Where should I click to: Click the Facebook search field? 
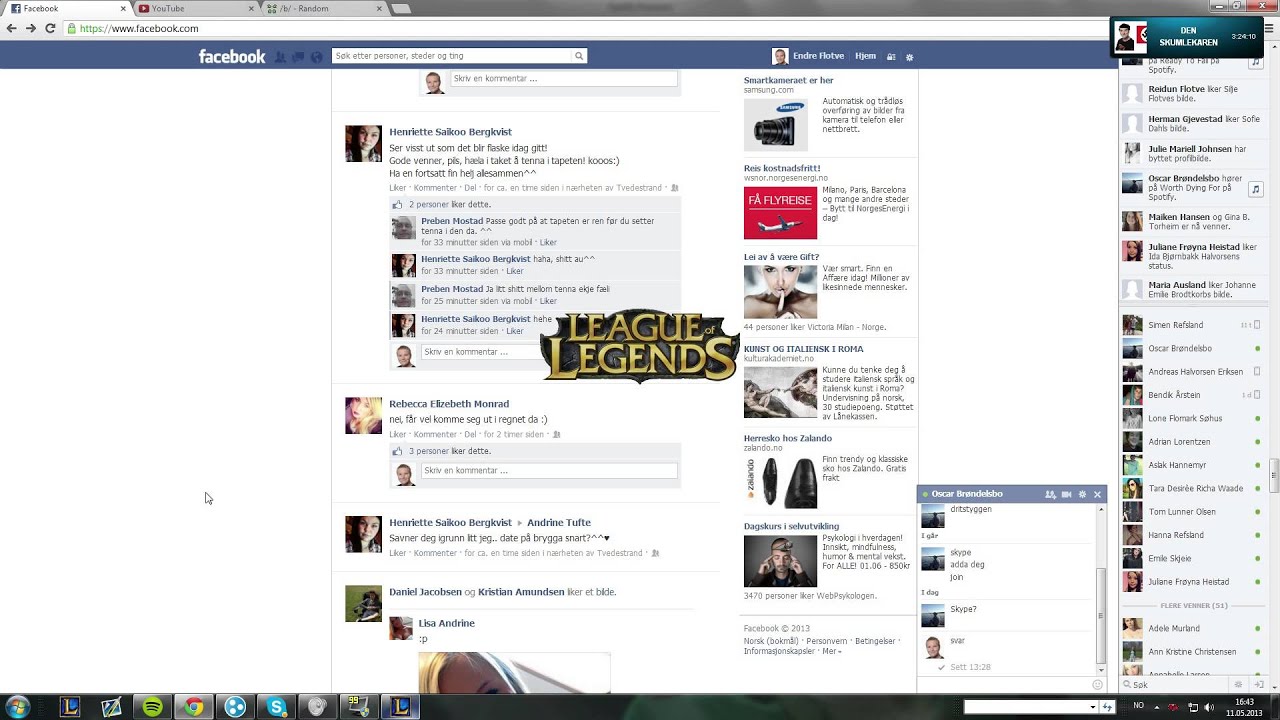pyautogui.click(x=452, y=56)
